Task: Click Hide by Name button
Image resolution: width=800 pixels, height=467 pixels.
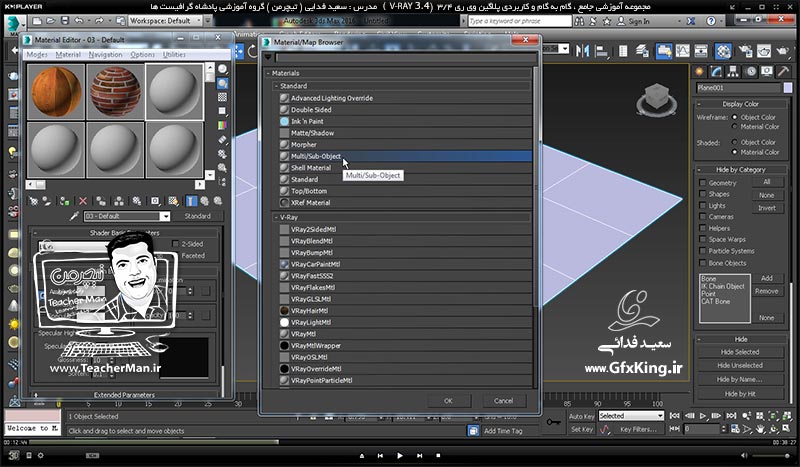Action: [x=740, y=379]
